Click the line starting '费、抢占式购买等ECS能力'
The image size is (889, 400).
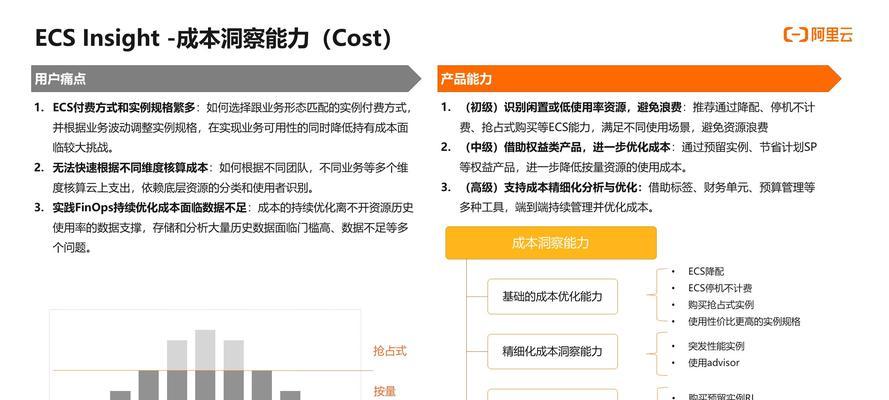point(614,127)
